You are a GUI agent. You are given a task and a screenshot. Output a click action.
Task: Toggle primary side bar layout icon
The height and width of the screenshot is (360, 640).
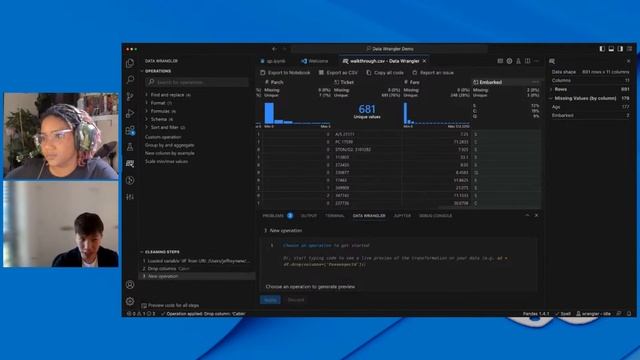pyautogui.click(x=602, y=49)
